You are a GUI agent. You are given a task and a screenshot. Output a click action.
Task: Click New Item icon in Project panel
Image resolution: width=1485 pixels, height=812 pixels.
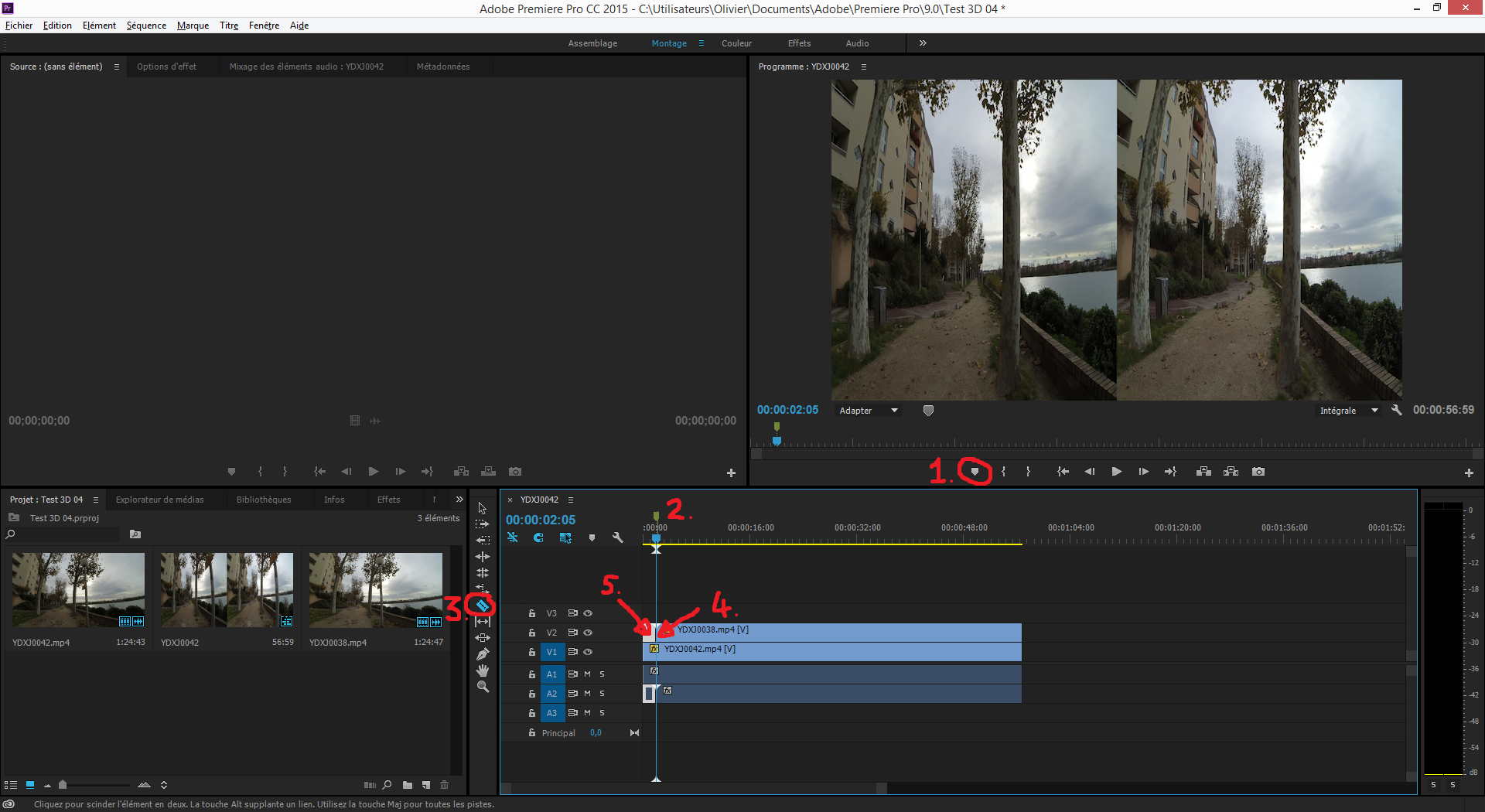[426, 785]
